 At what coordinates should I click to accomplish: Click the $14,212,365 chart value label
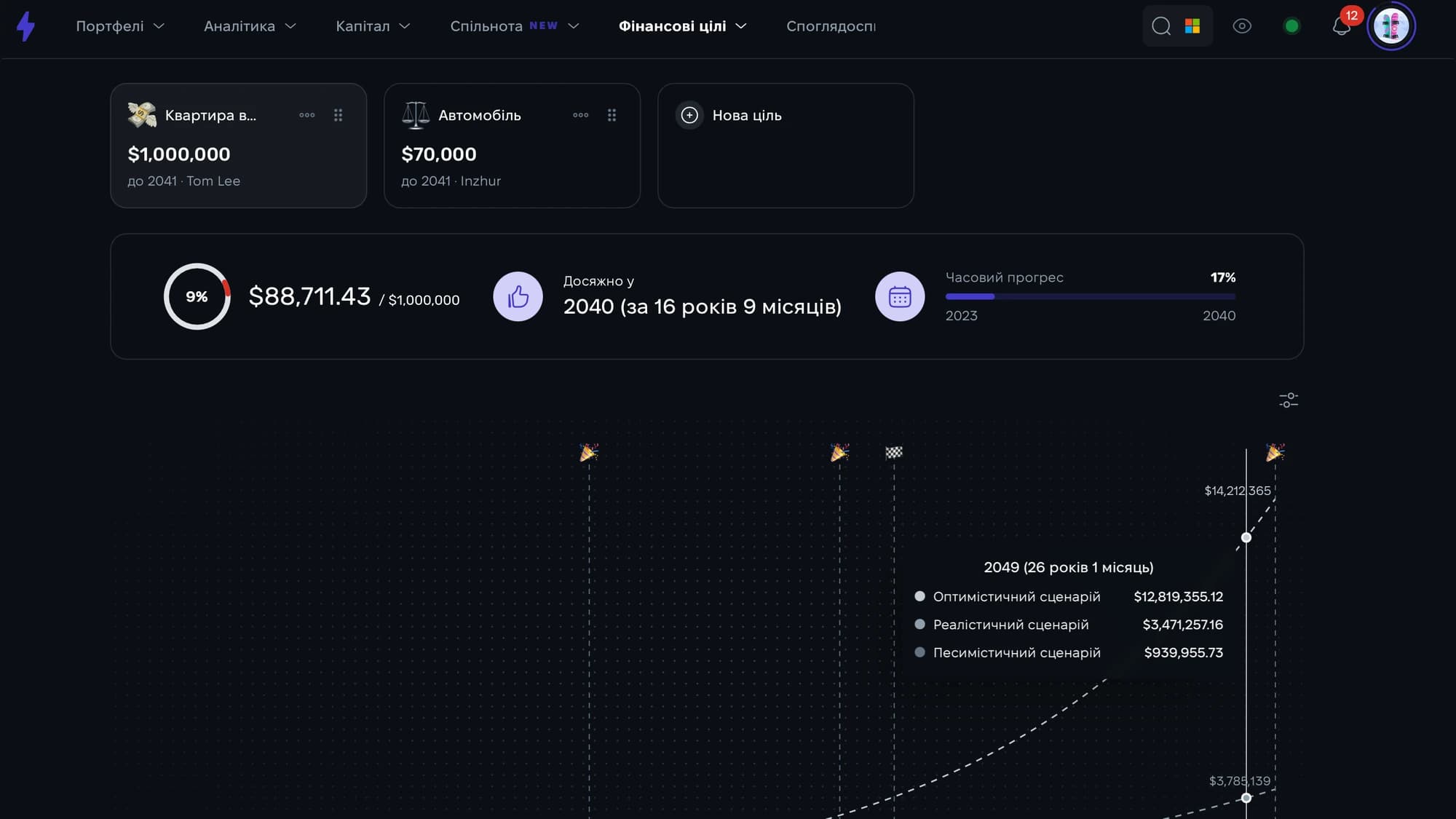1237,491
